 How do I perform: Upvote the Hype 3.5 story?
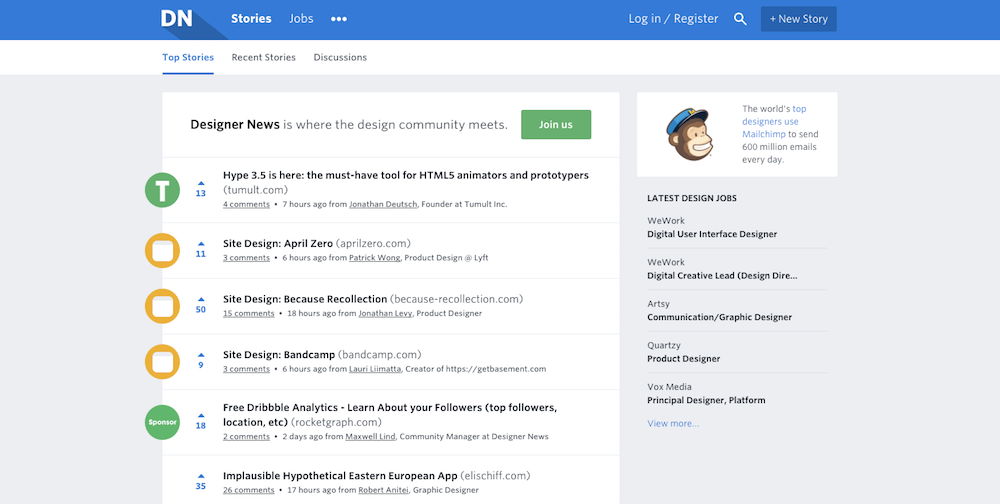point(201,183)
